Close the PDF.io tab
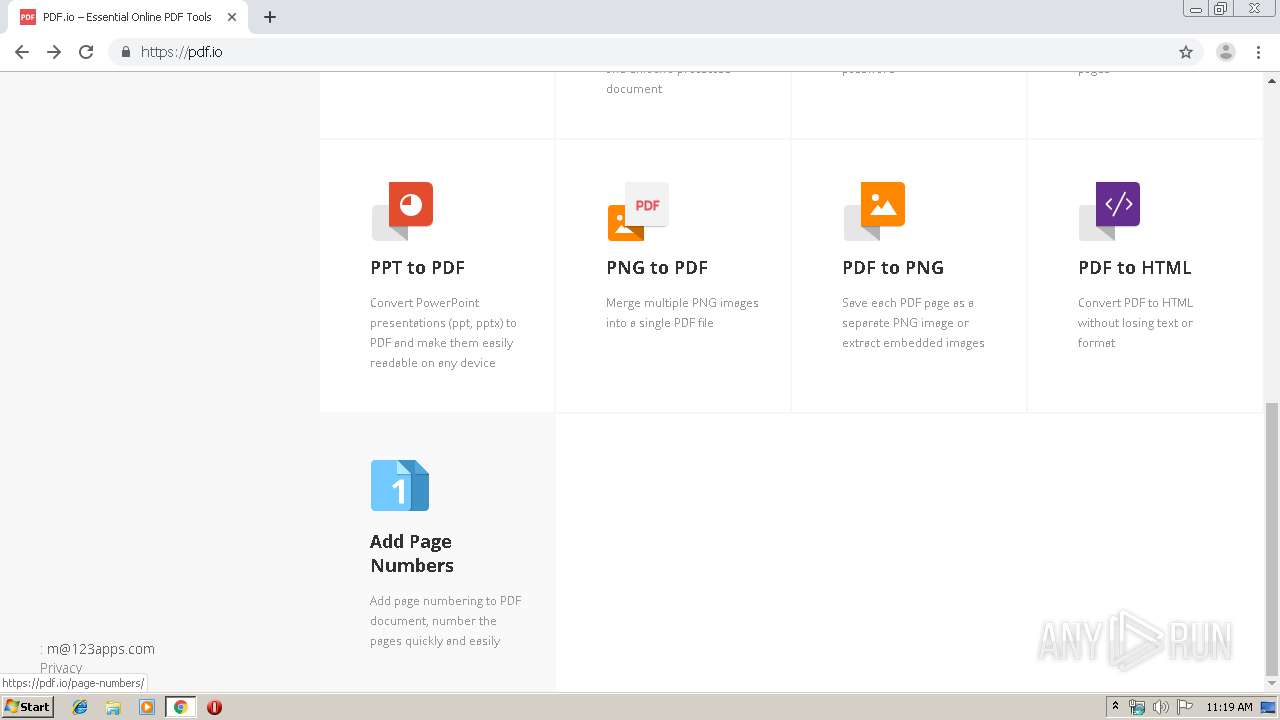 pyautogui.click(x=232, y=17)
